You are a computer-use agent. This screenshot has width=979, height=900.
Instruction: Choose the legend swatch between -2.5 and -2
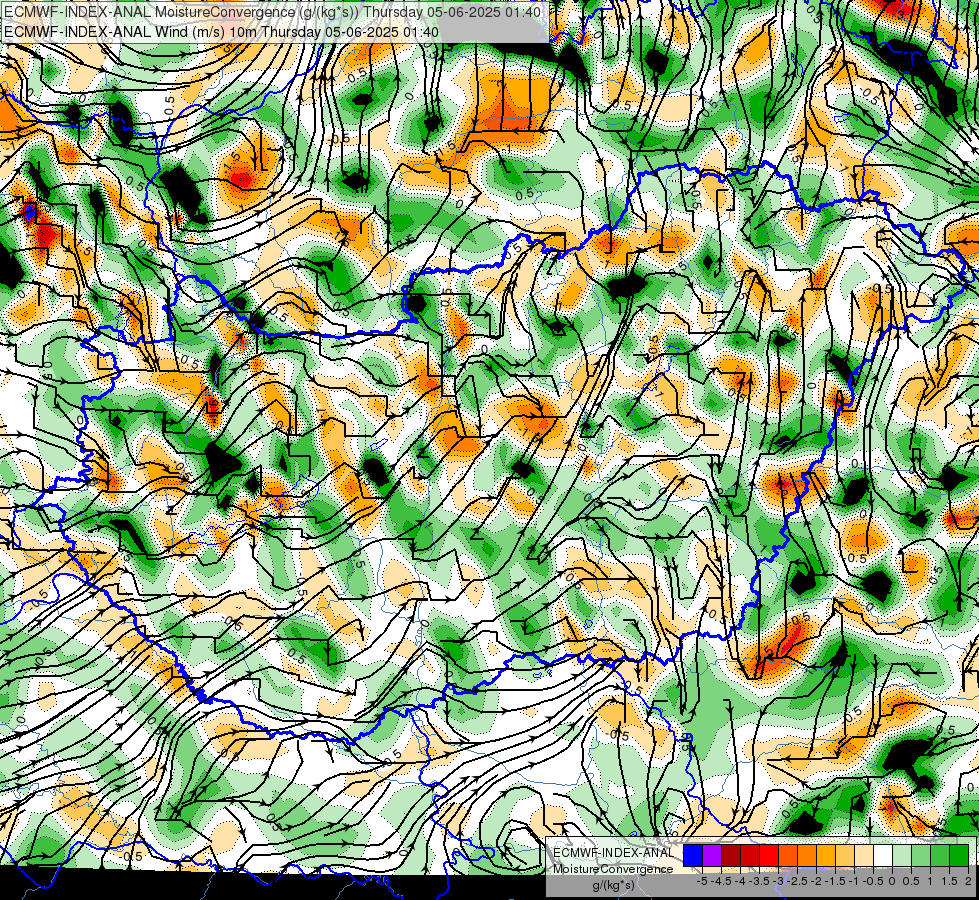[807, 855]
